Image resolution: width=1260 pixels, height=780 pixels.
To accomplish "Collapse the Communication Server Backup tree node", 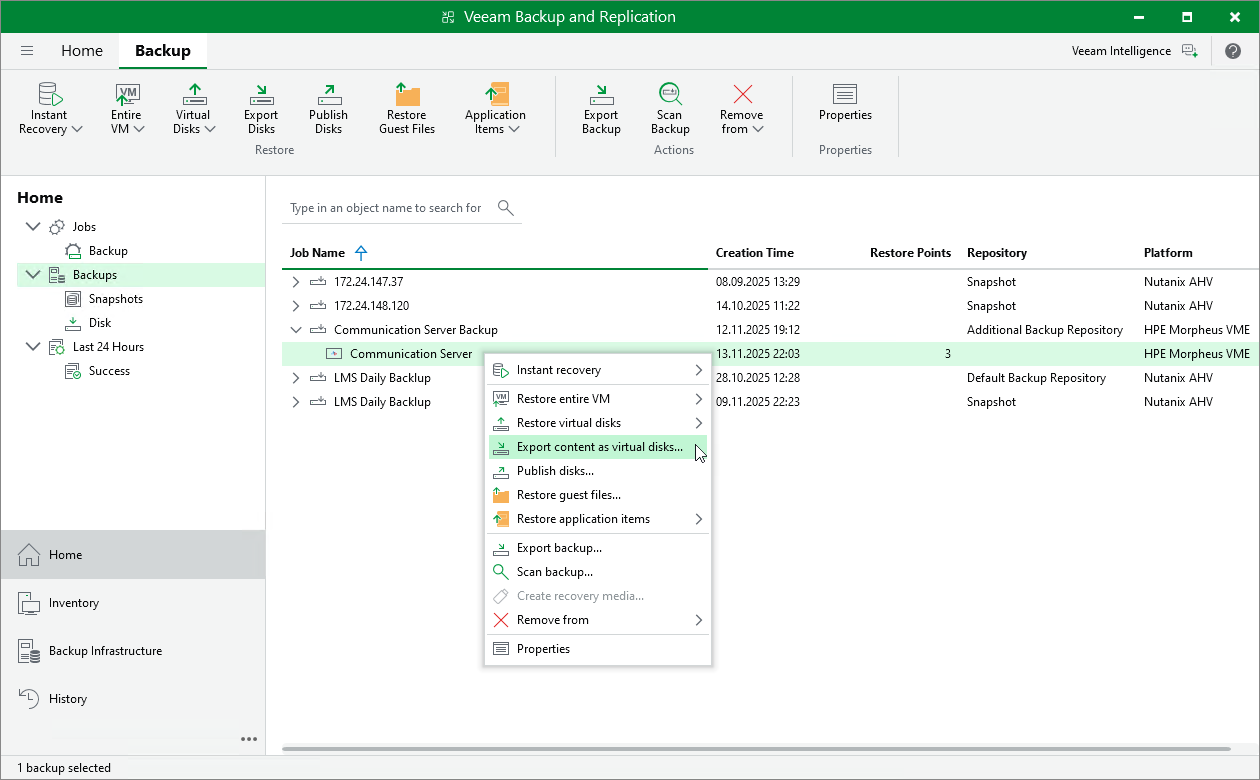I will [x=295, y=329].
